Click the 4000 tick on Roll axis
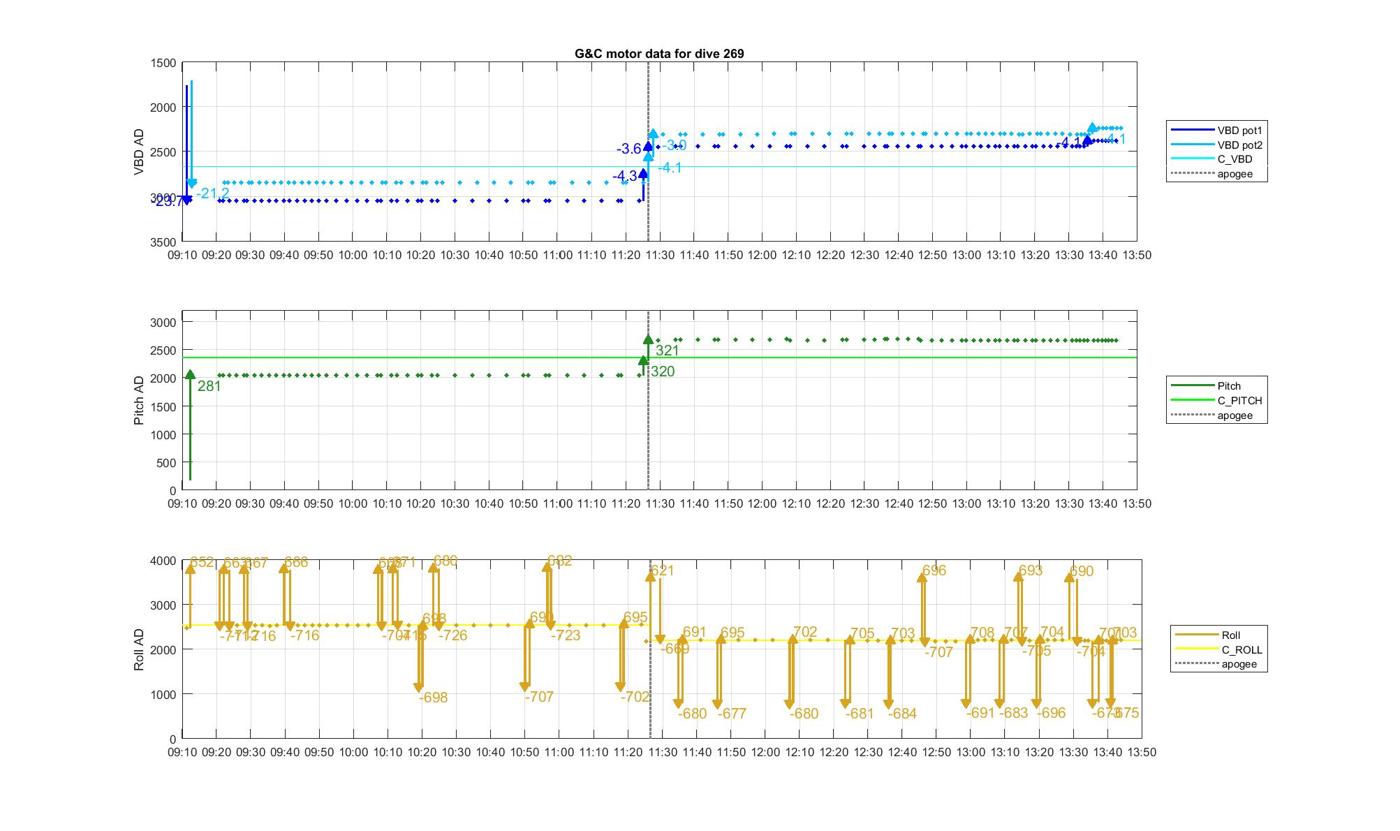The width and height of the screenshot is (1400, 831). pos(163,561)
